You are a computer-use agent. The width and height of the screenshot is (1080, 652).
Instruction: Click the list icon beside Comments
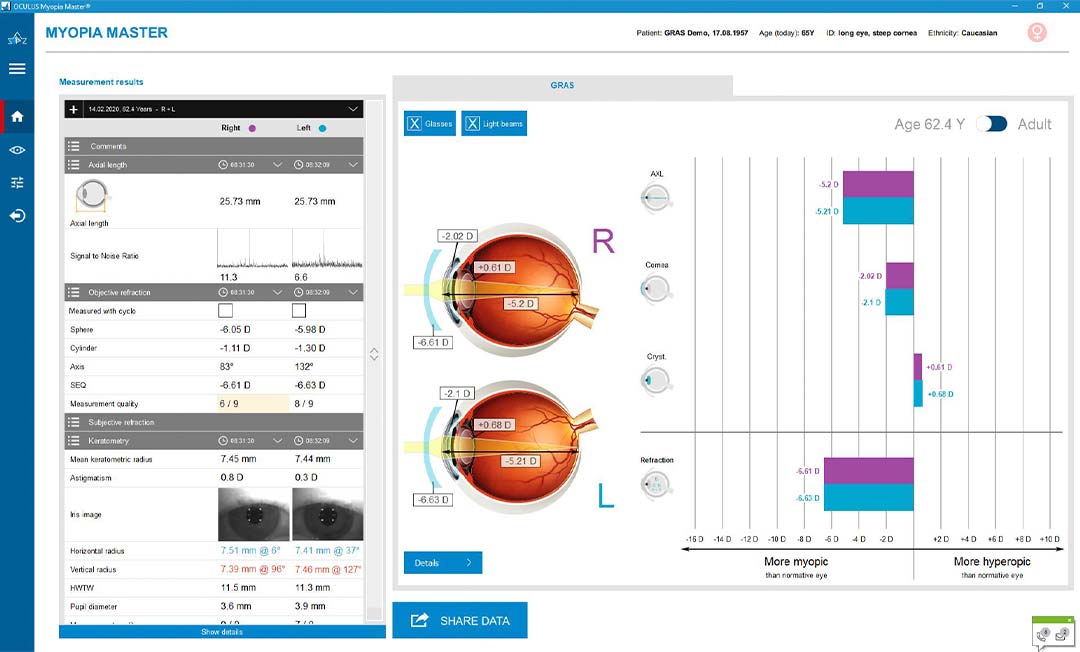pos(74,146)
